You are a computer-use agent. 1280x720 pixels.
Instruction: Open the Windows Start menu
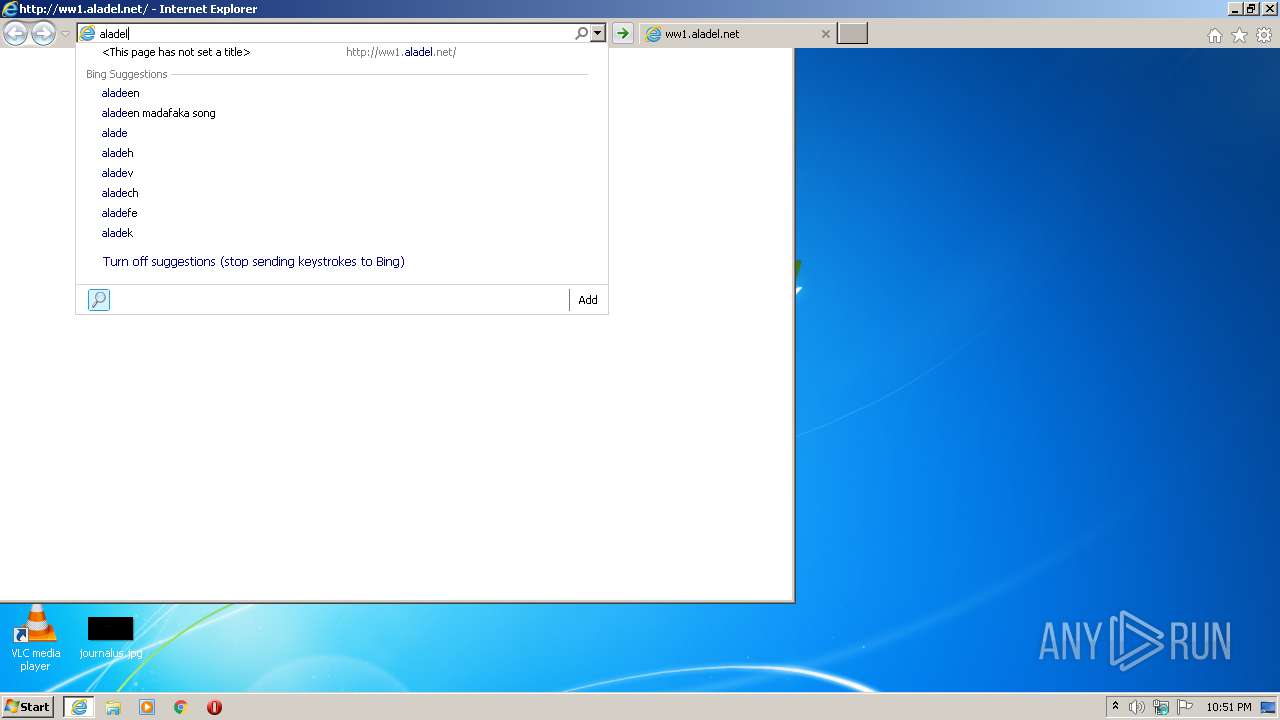(x=28, y=707)
